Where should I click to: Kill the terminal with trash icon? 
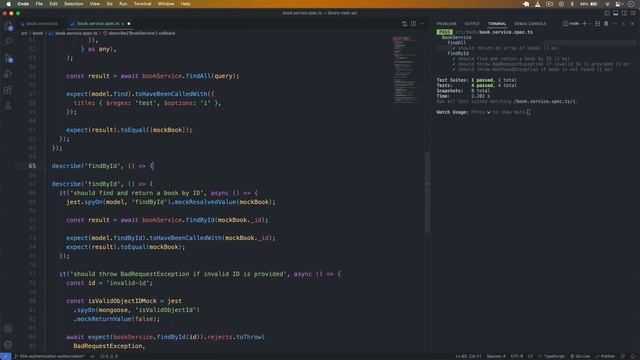pyautogui.click(x=606, y=24)
